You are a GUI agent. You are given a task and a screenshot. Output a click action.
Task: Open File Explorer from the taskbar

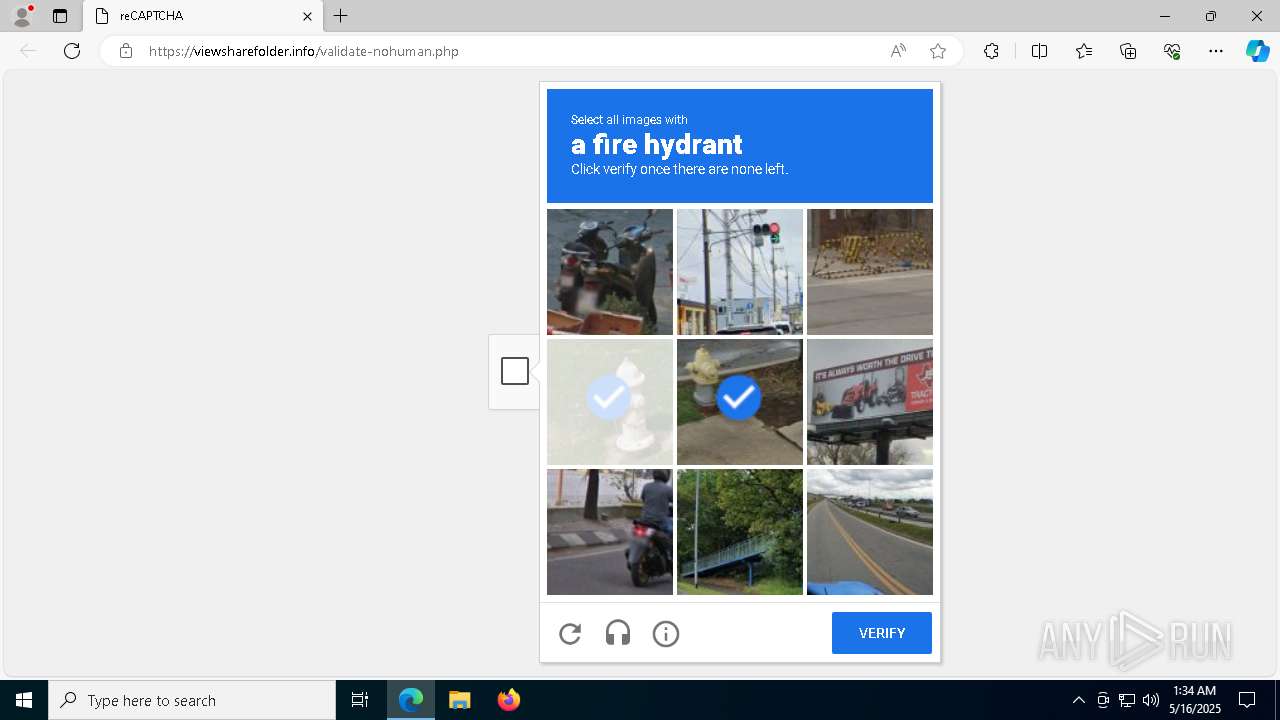click(x=459, y=700)
